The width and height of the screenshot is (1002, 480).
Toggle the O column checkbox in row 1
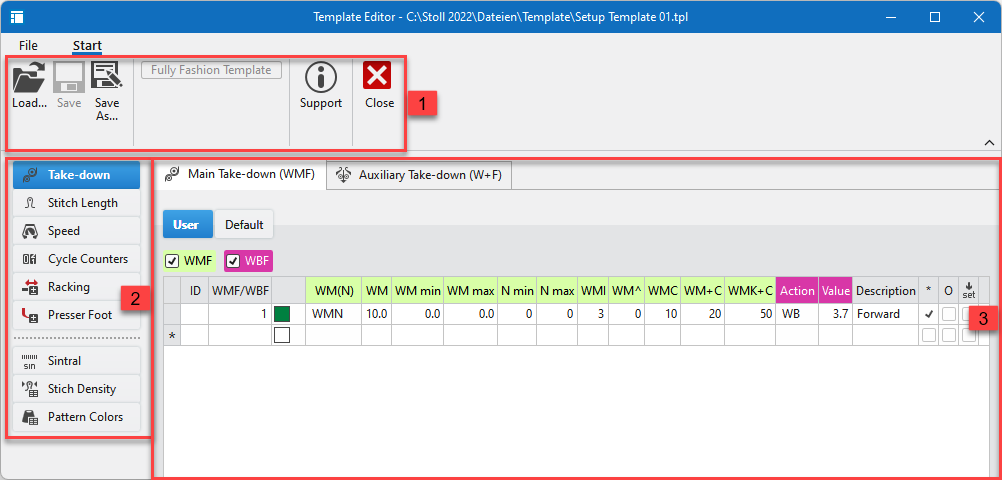coord(948,314)
